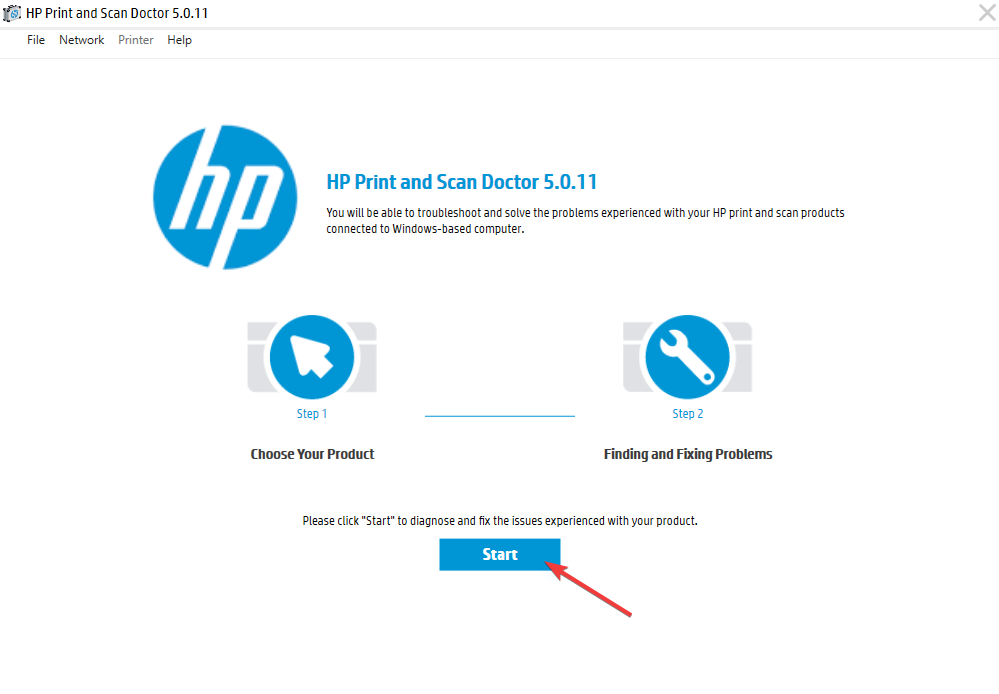Click the Finding and Fixing Problems heading
999x694 pixels.
[x=688, y=454]
